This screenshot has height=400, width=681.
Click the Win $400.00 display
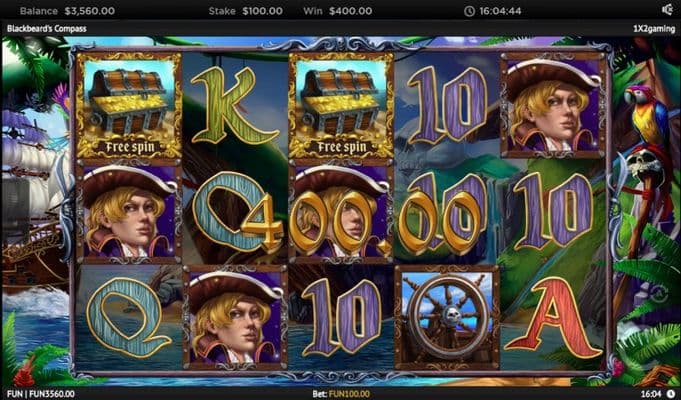pos(337,11)
